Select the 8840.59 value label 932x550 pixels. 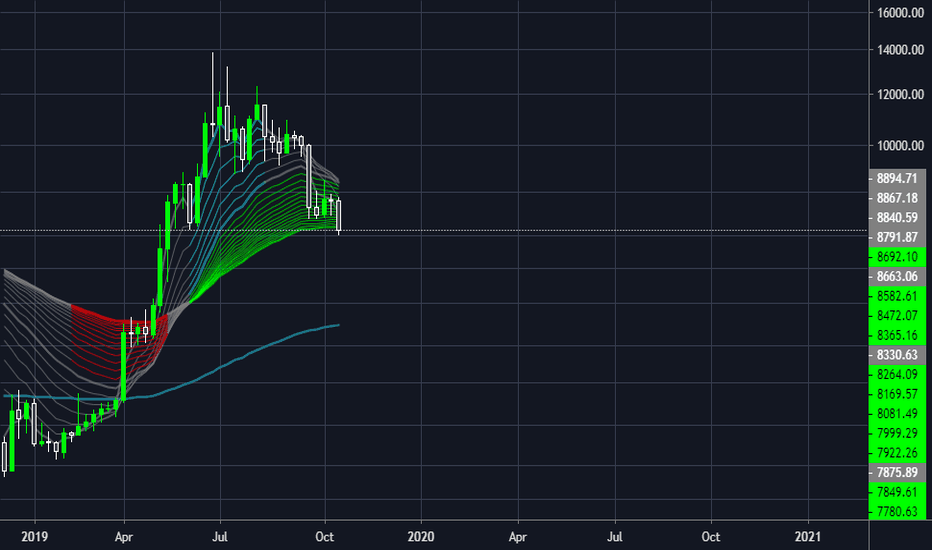(897, 218)
